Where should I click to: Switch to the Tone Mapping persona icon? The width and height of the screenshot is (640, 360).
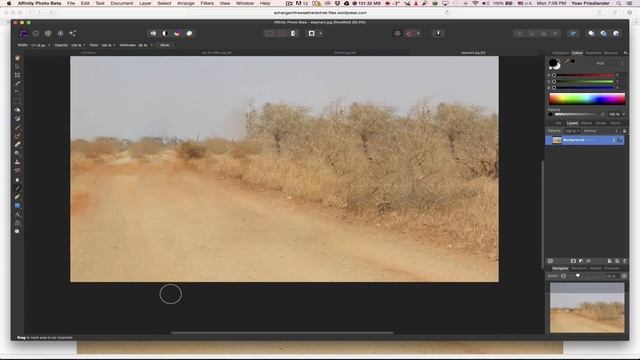point(60,33)
